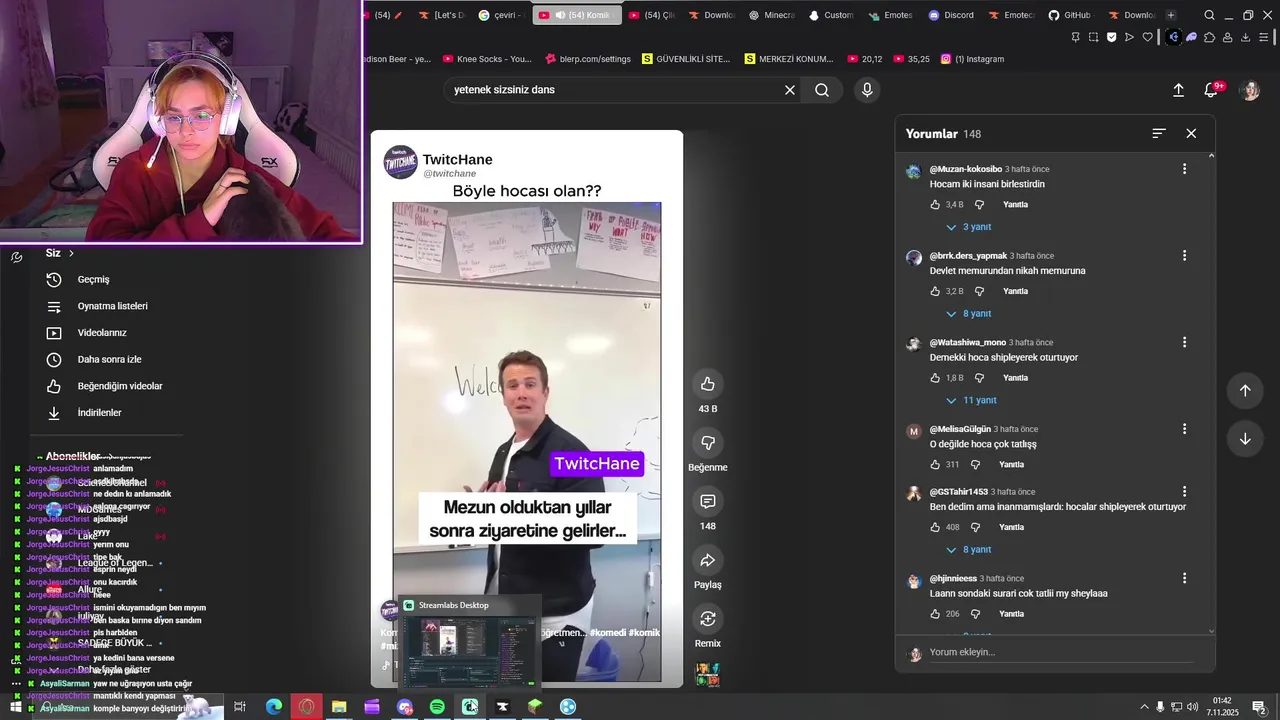Expand 11 yanıt replies under Watashiwa_mono
Screen dimensions: 1280x720
pos(971,400)
